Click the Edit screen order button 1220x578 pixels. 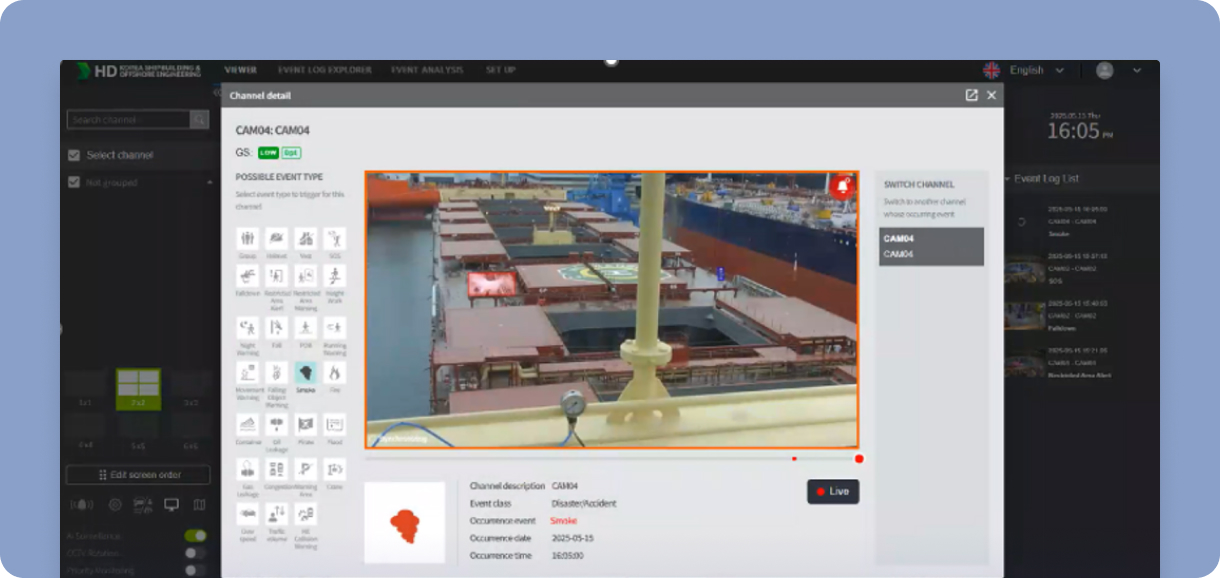[138, 475]
